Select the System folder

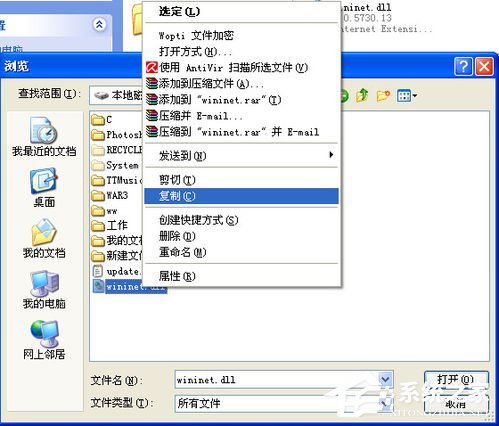[x=115, y=165]
